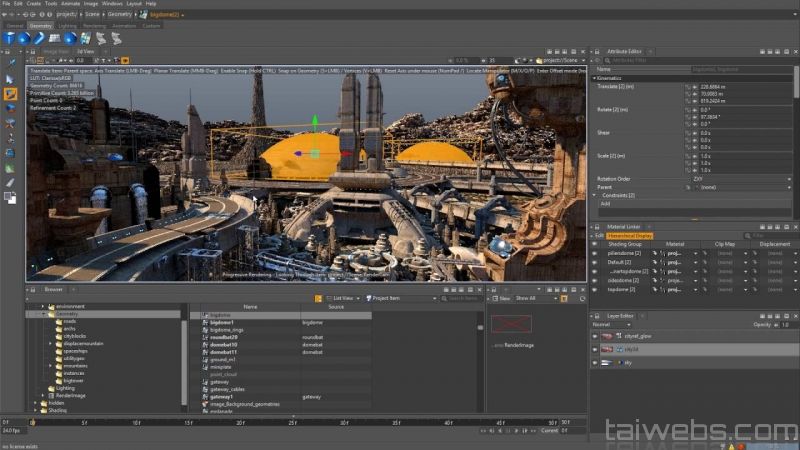800x450 pixels.
Task: Click the arrow Select tool
Action: [10, 78]
